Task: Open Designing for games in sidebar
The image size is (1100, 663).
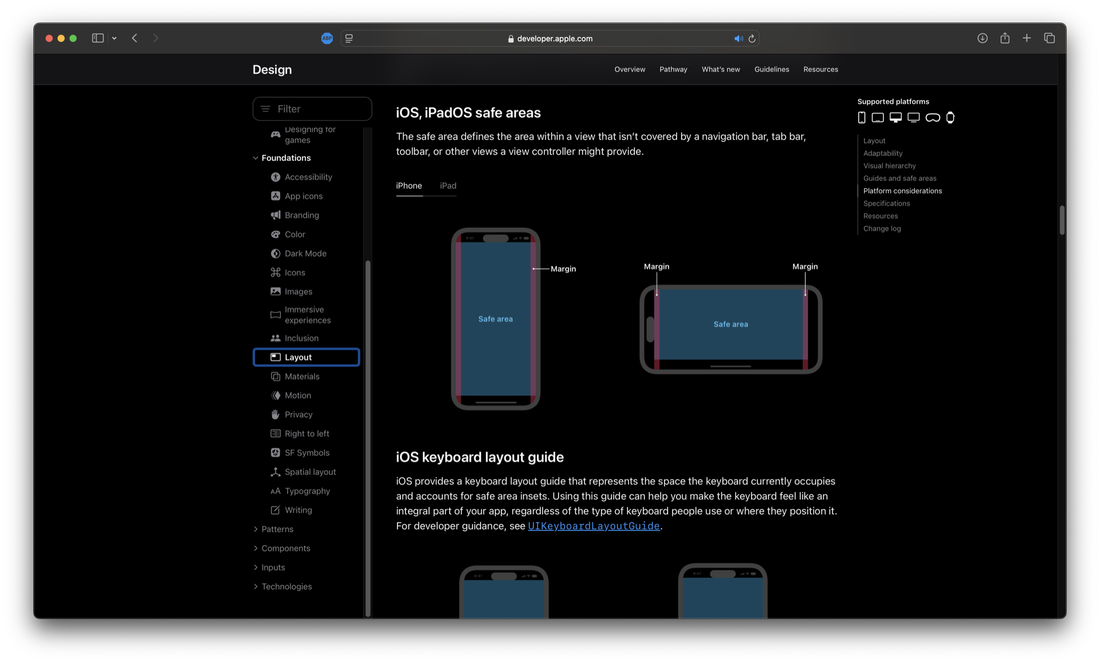Action: pos(310,134)
